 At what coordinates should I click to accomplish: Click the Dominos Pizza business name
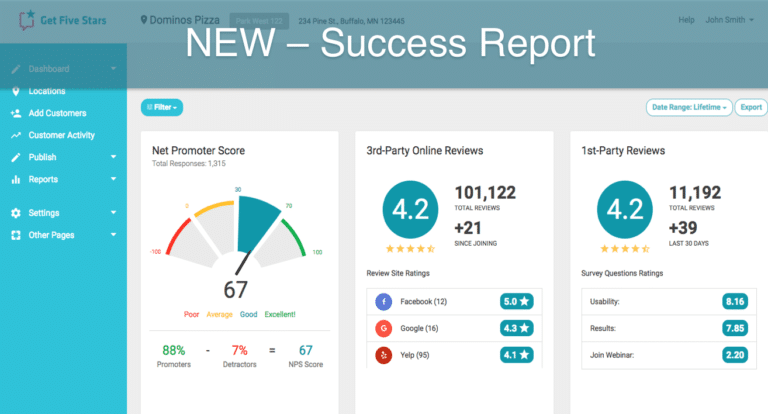pos(184,20)
